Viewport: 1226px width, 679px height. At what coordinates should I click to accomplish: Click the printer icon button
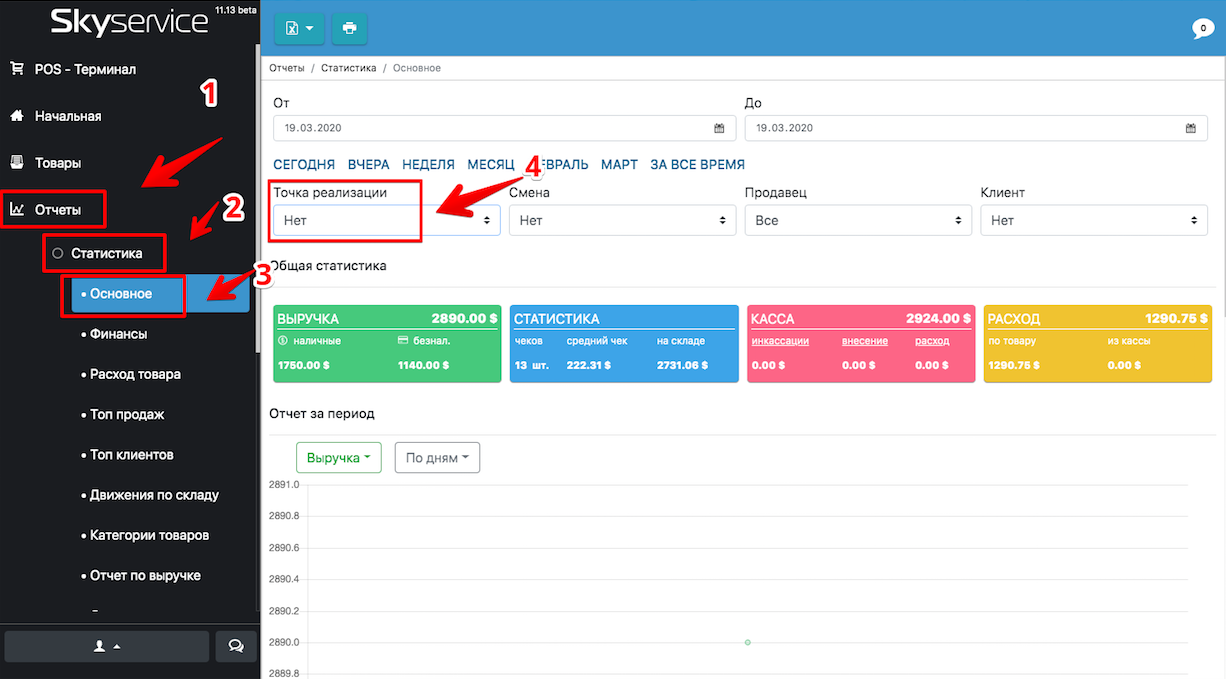349,28
